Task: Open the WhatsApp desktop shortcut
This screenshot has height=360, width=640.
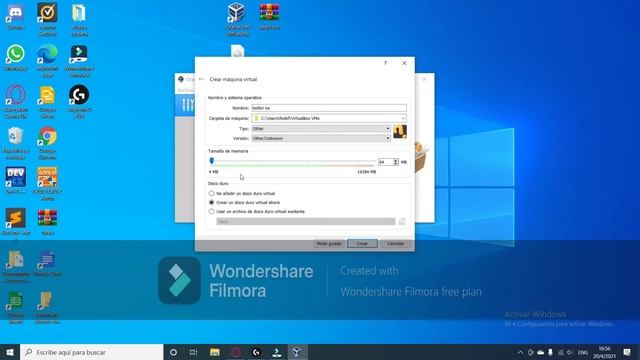Action: [x=16, y=58]
